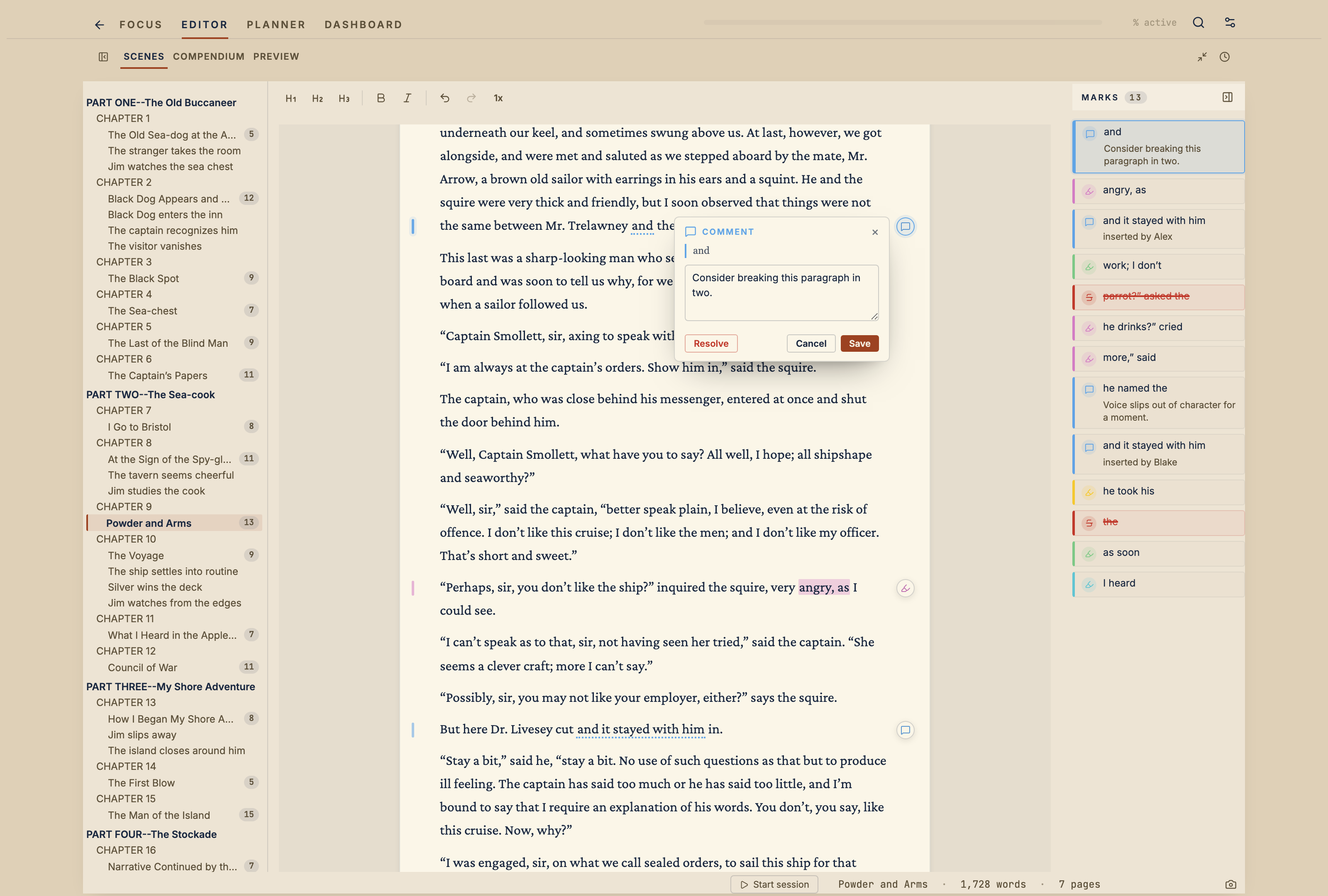1328x896 pixels.
Task: Apply Heading 1 format
Action: click(x=291, y=98)
